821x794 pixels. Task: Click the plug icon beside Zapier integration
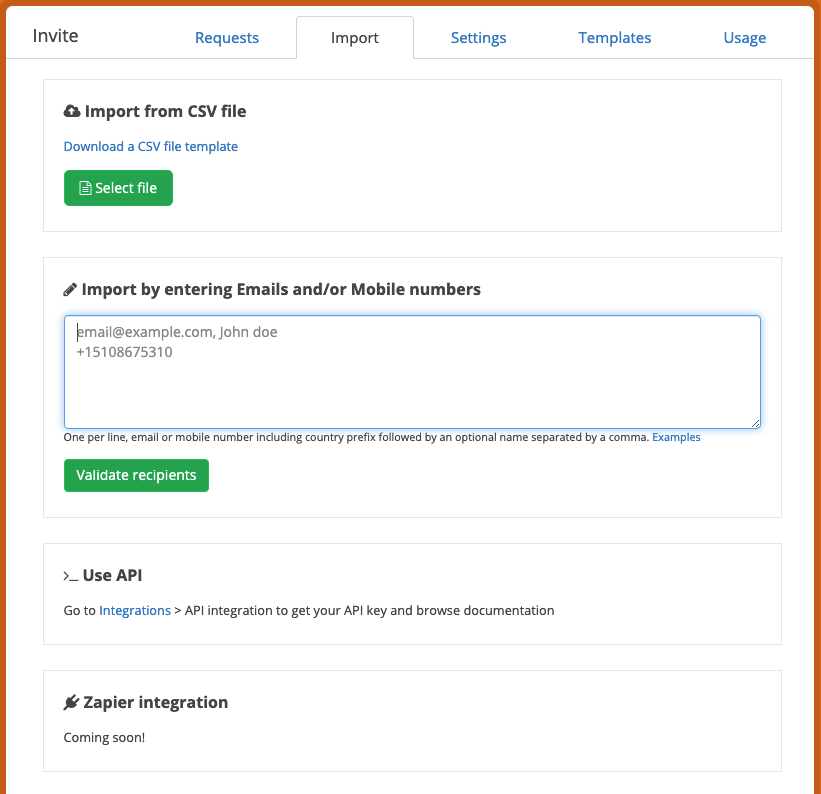(x=71, y=702)
